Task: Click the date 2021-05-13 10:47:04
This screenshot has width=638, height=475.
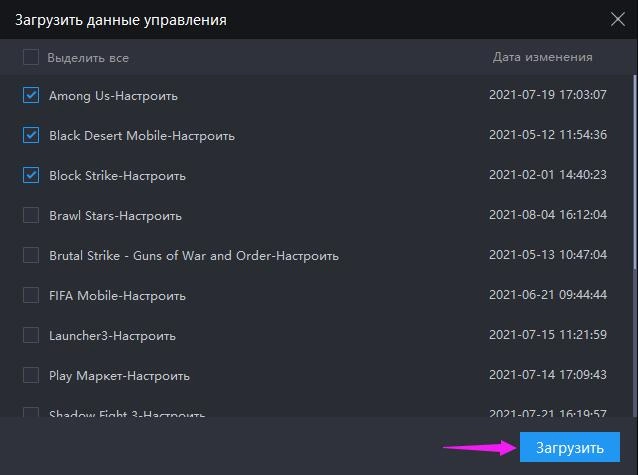Action: [547, 256]
